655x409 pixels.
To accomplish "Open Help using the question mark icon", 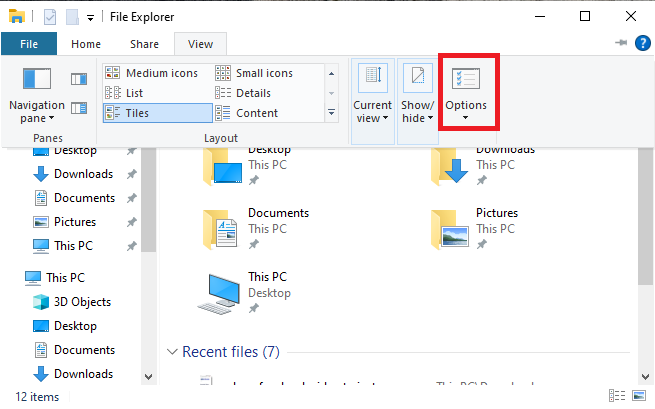I will coord(642,43).
